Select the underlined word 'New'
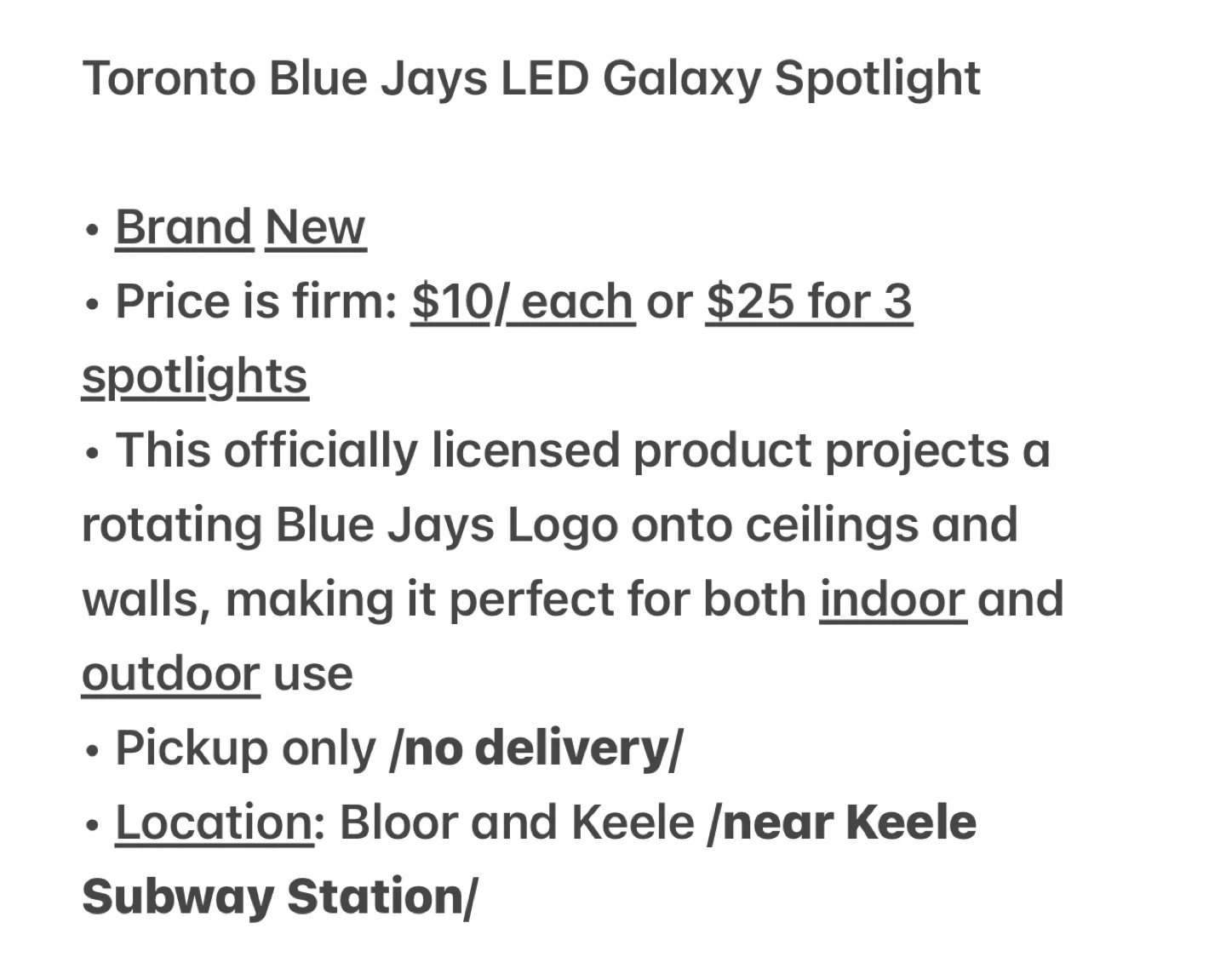Image resolution: width=1226 pixels, height=980 pixels. coord(315,227)
